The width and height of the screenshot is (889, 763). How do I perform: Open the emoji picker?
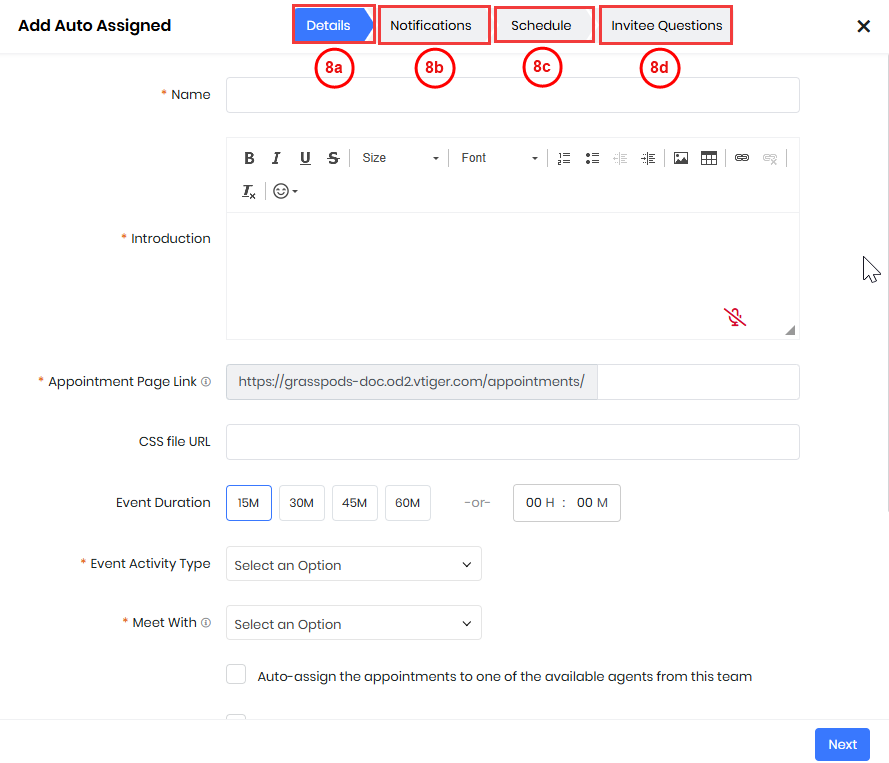[285, 191]
